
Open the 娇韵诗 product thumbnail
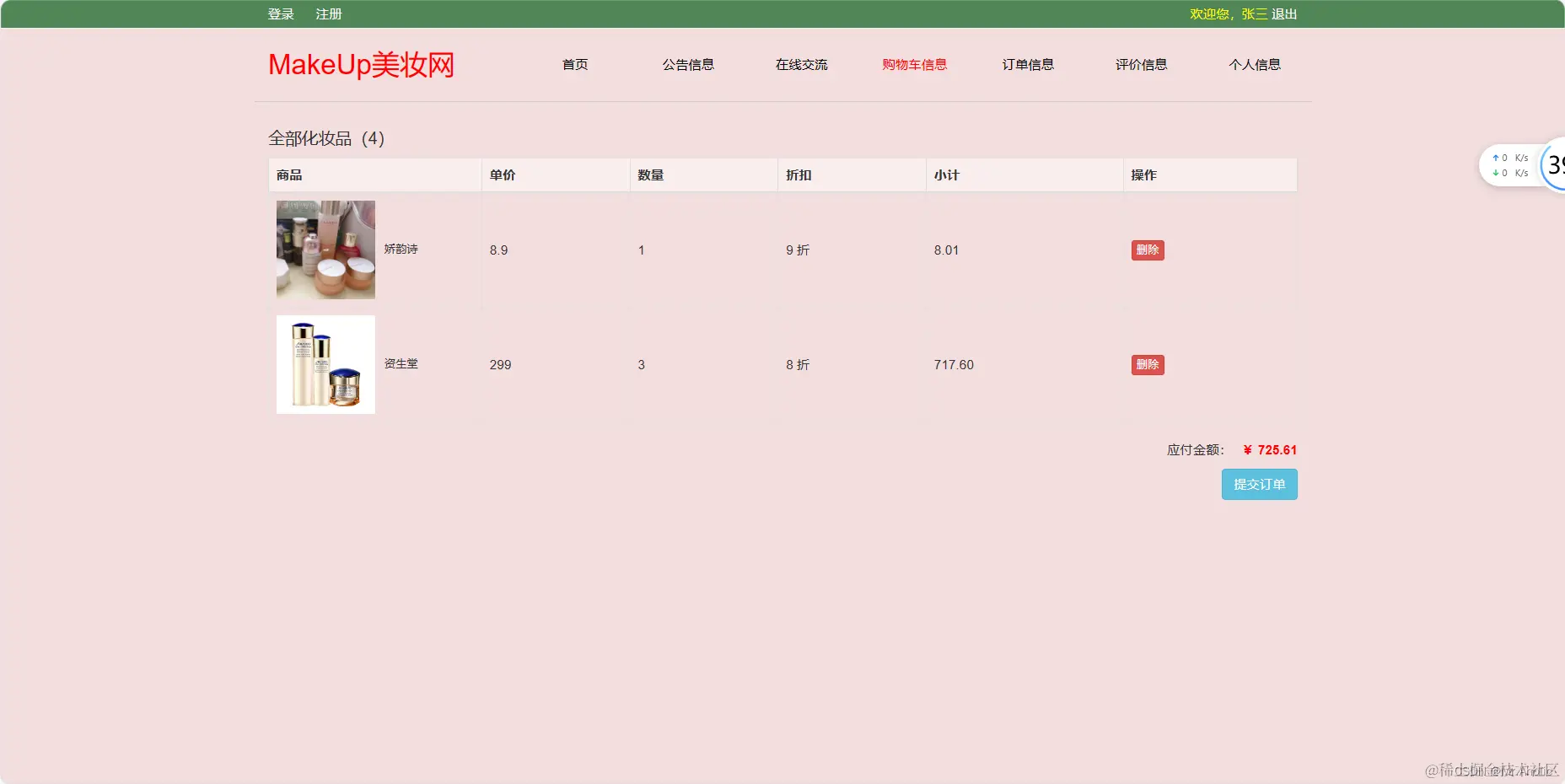pyautogui.click(x=325, y=250)
